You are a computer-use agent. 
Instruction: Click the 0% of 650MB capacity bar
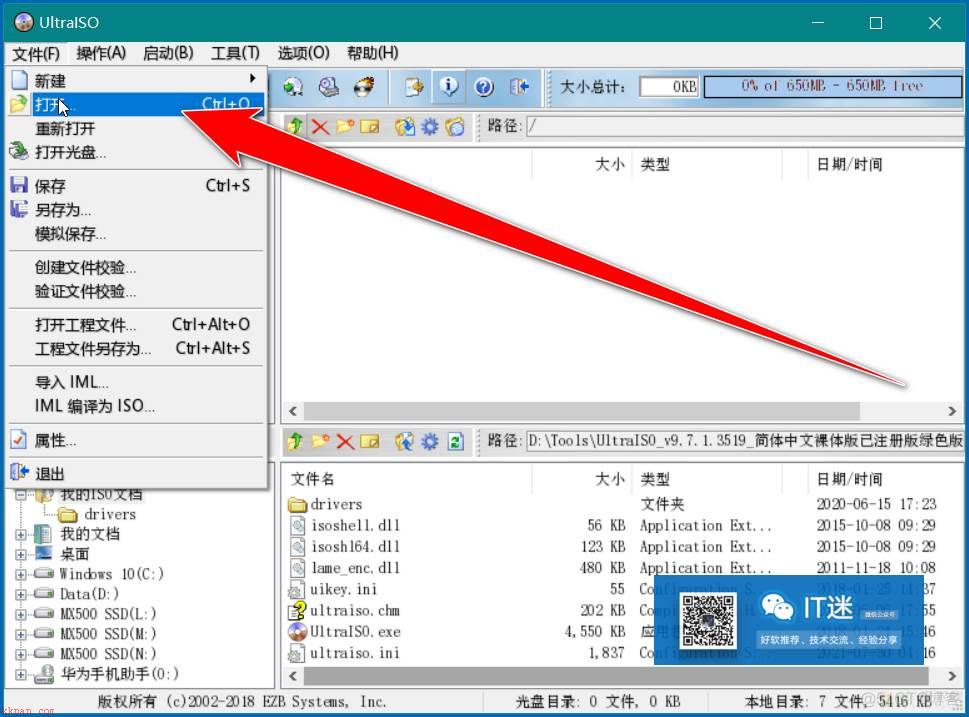coord(832,87)
